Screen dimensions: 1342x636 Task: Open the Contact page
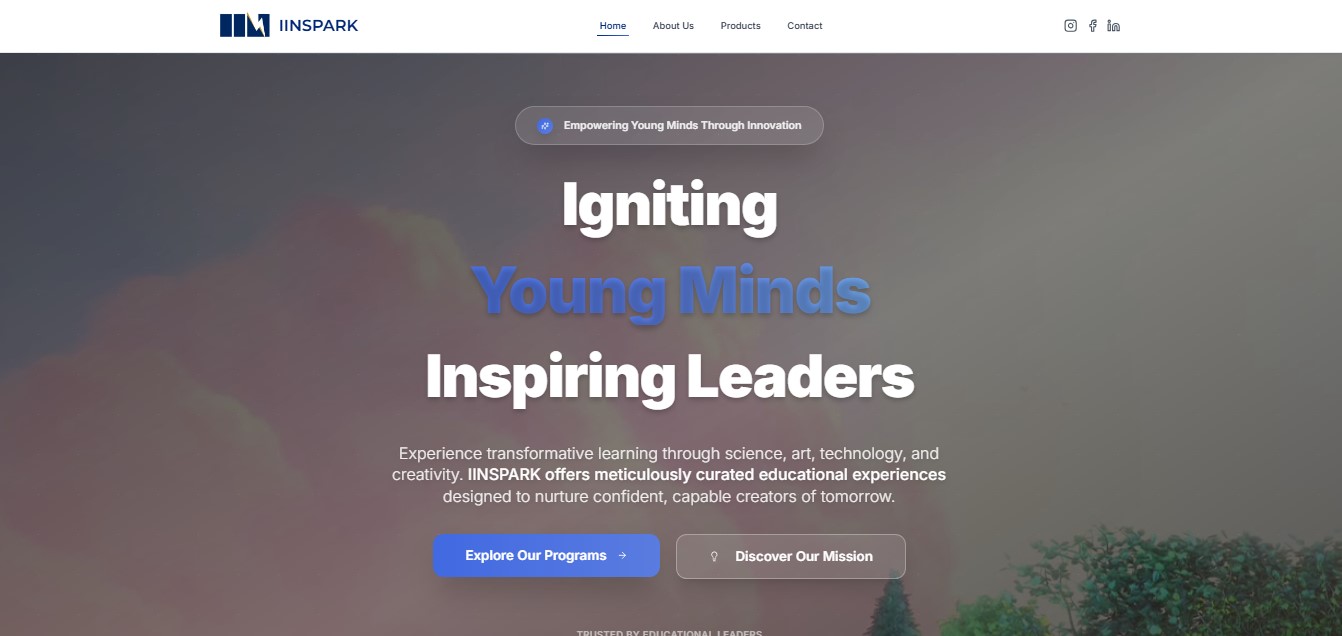tap(805, 26)
